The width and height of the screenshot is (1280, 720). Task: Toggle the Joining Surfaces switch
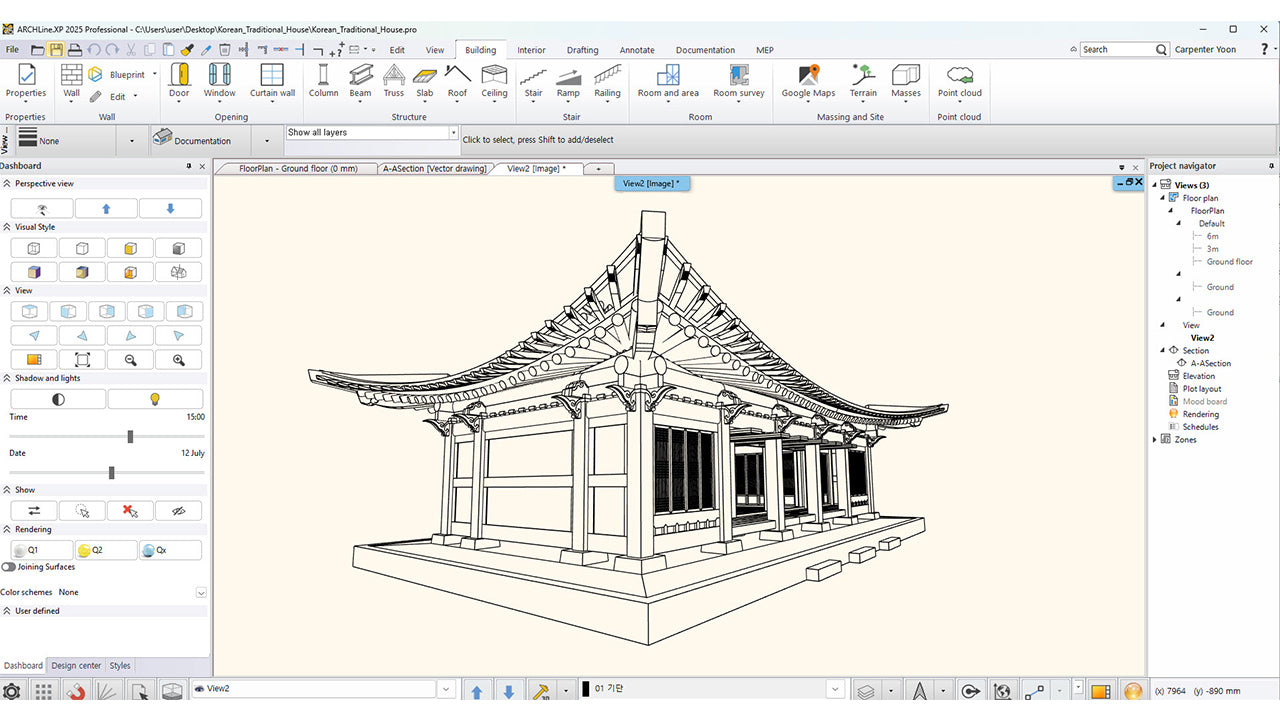coord(9,567)
